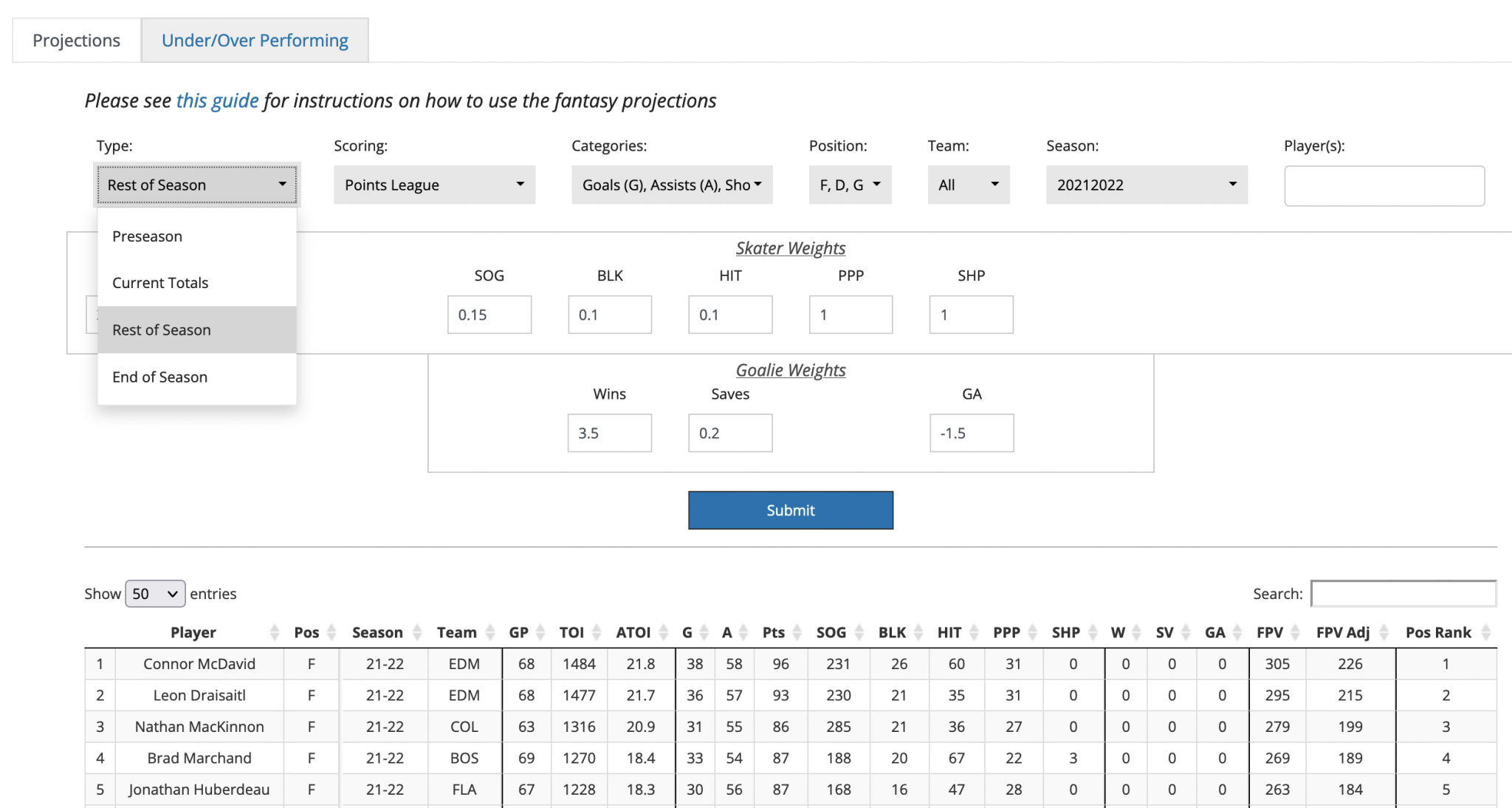Focus the table Search box
The height and width of the screenshot is (808, 1512).
point(1403,594)
